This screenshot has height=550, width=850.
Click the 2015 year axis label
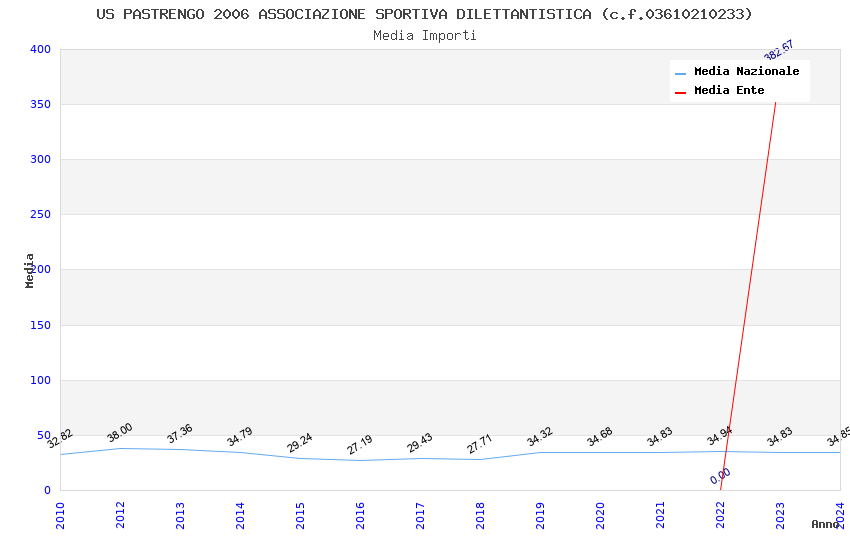click(x=300, y=515)
